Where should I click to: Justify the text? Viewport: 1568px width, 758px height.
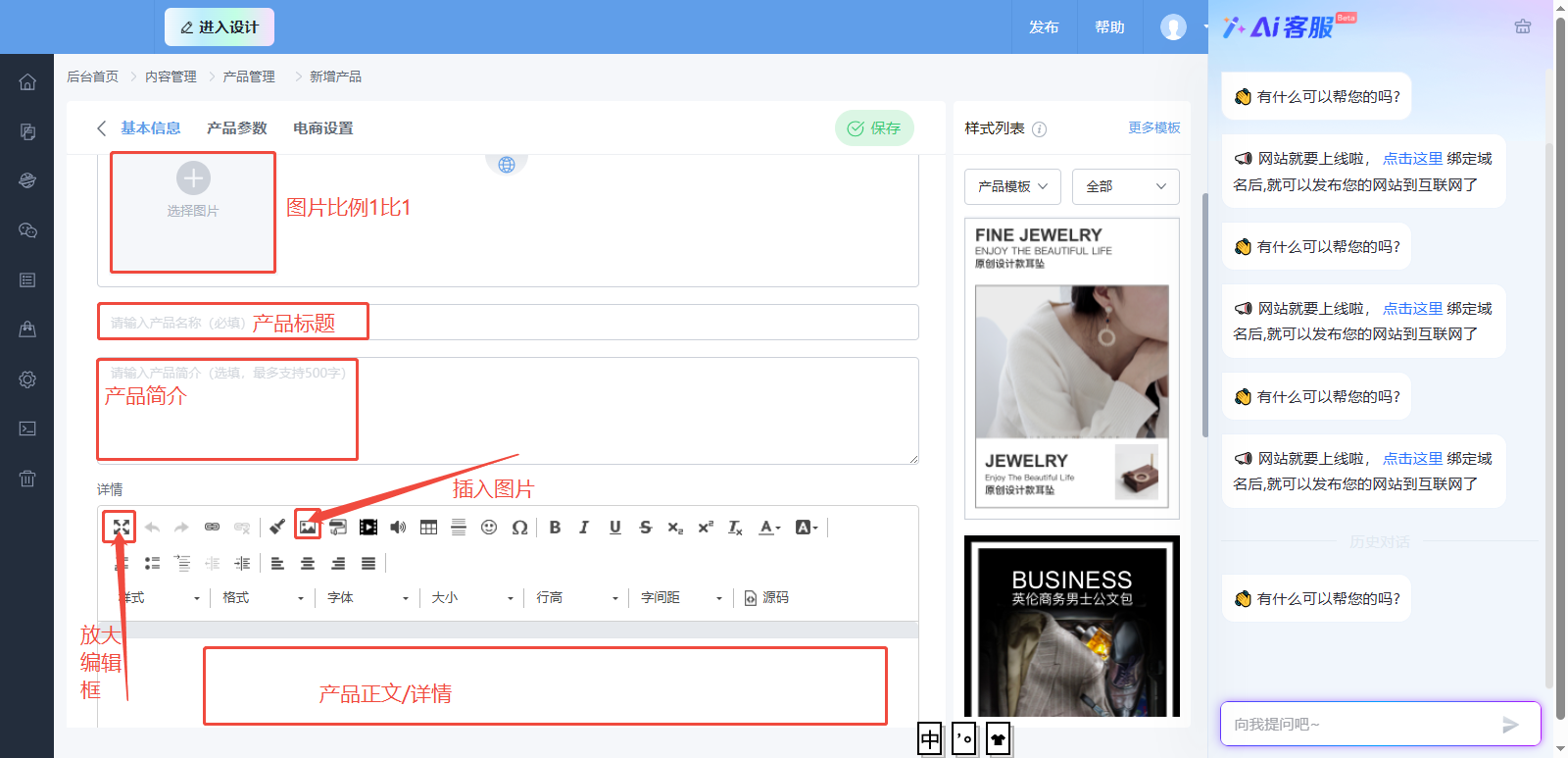[368, 563]
